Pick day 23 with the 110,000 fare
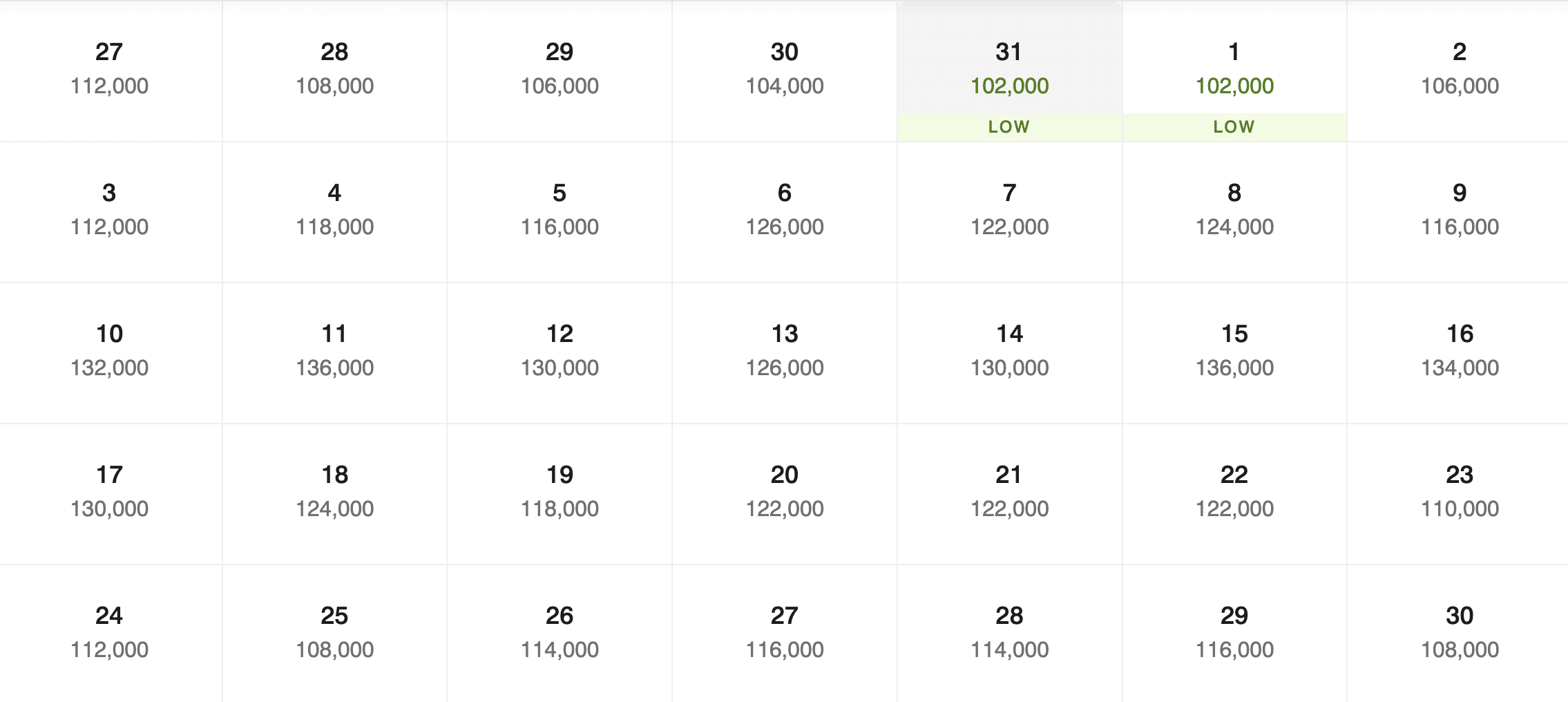1568x702 pixels. click(1459, 491)
